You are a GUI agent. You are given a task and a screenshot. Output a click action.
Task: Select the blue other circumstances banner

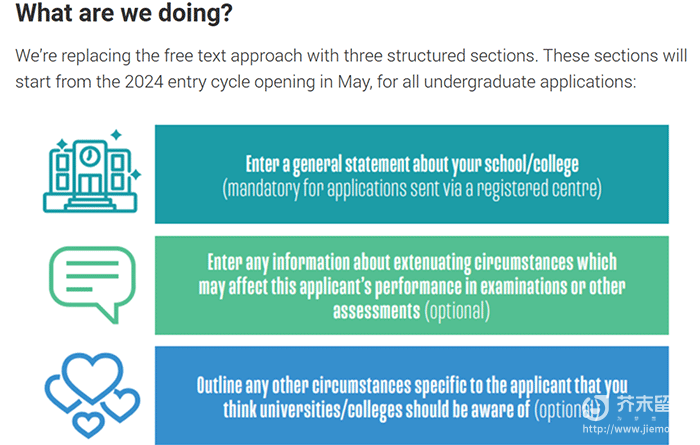point(411,396)
